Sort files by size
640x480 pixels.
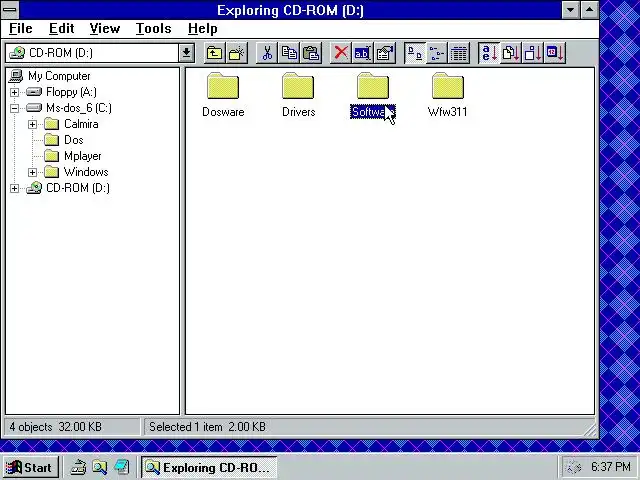click(533, 53)
